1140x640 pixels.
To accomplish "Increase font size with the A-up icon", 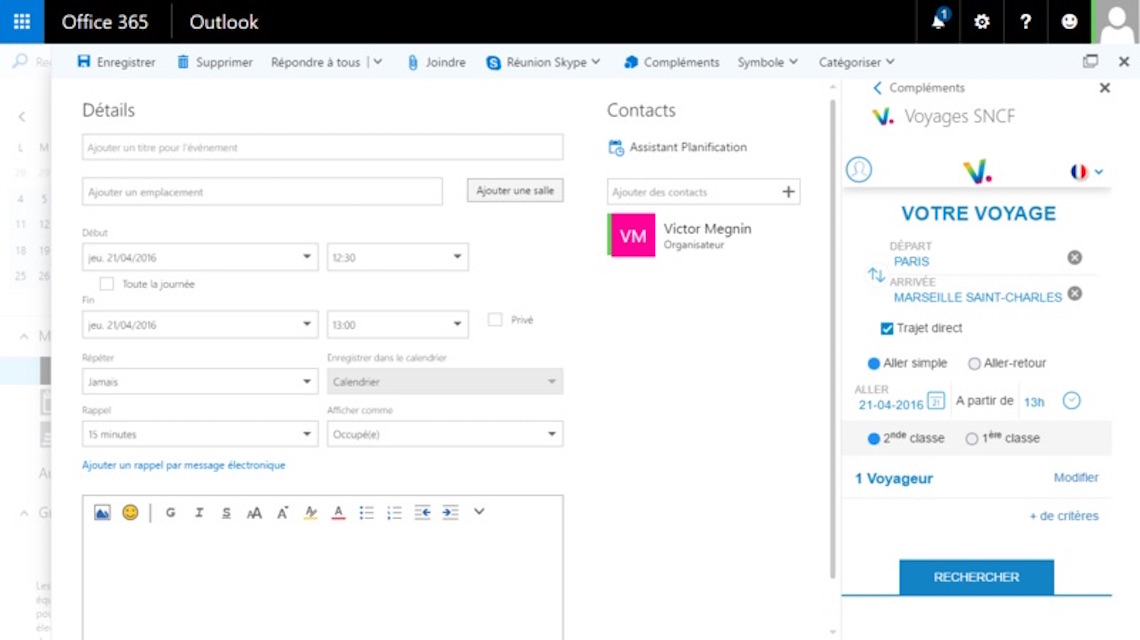I will click(282, 513).
